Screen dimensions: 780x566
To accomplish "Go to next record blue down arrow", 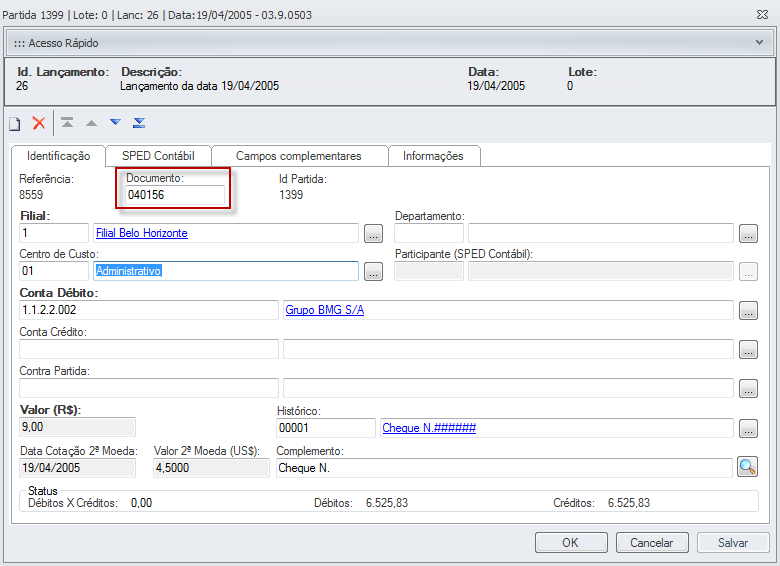I will click(115, 122).
